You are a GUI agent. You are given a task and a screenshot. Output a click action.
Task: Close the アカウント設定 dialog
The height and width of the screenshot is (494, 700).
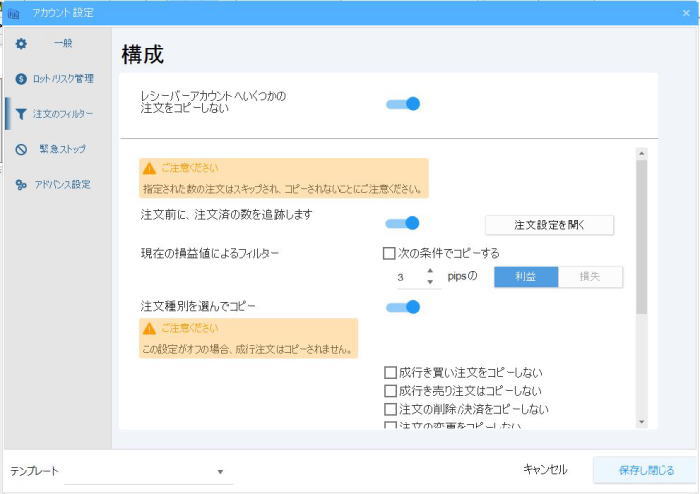[x=686, y=13]
